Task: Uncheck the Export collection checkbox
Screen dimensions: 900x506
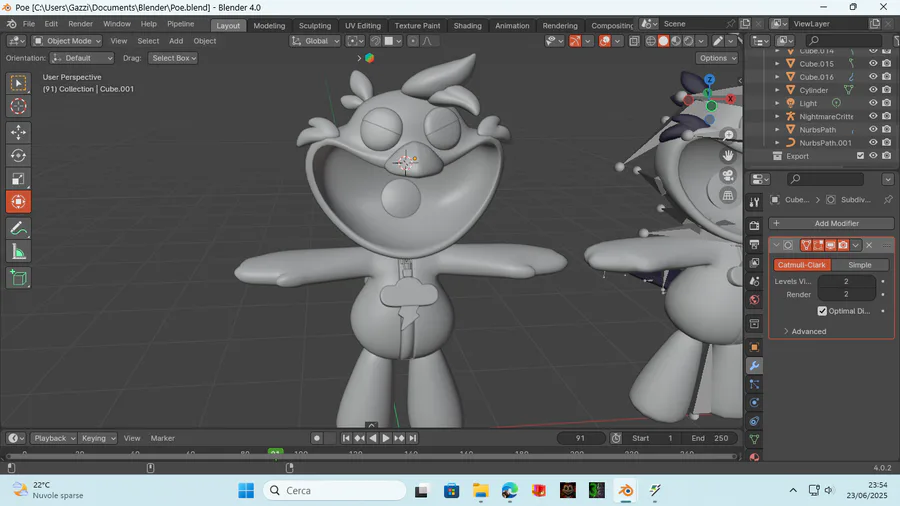Action: (860, 155)
